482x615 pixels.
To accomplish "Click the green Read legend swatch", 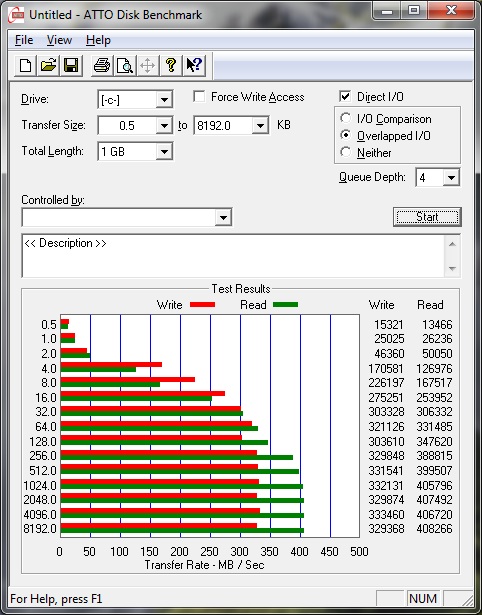I will [286, 305].
